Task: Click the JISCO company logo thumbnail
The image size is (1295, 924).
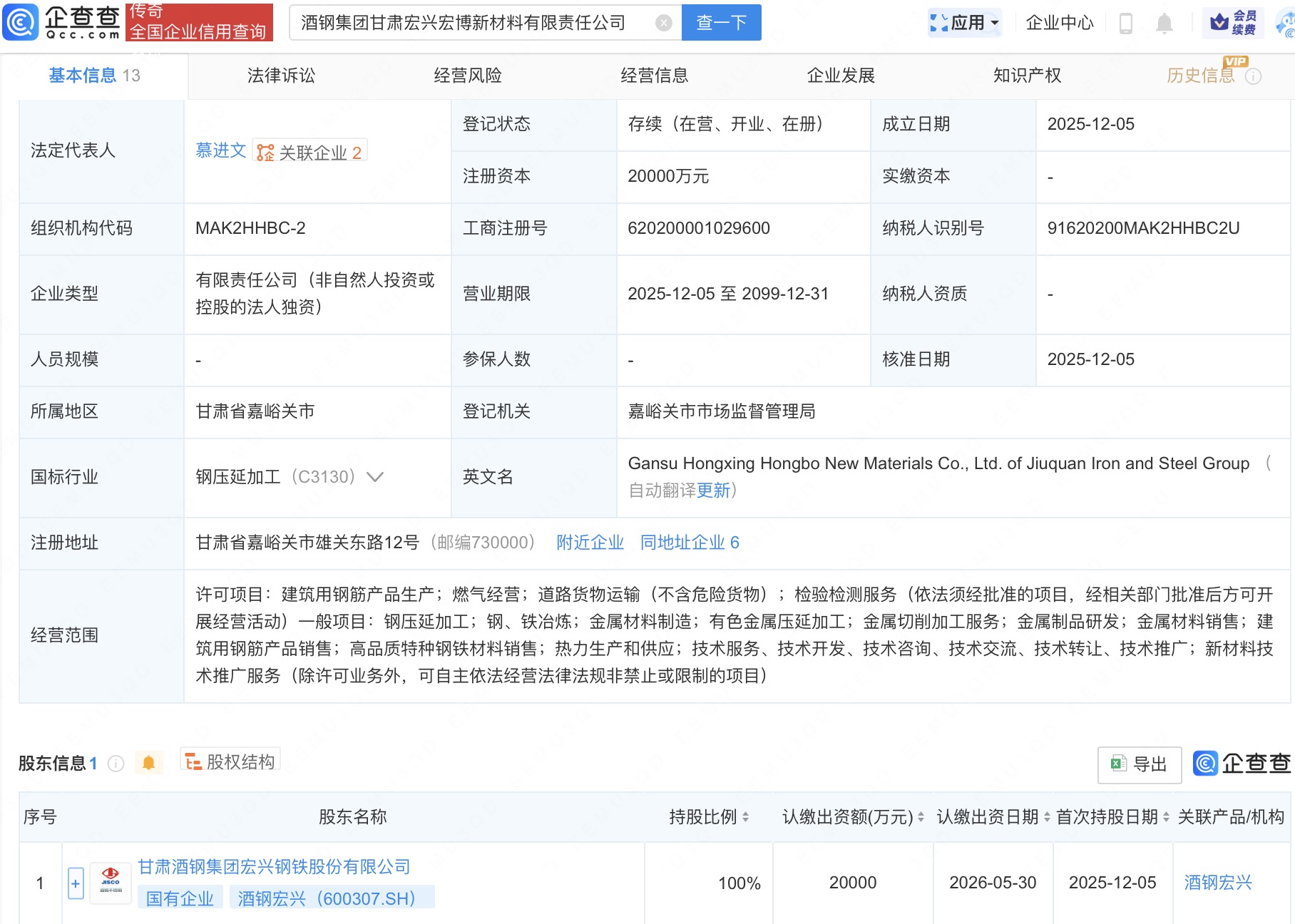Action: 111,882
